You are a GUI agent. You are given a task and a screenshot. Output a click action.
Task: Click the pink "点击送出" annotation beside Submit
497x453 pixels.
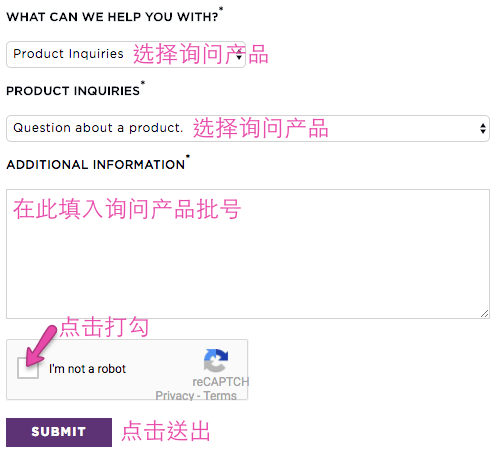click(x=166, y=431)
